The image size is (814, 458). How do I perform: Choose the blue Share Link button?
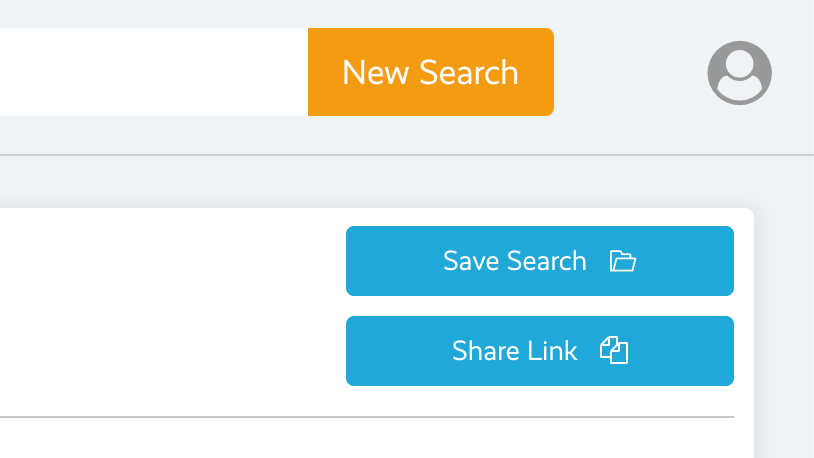pyautogui.click(x=540, y=351)
